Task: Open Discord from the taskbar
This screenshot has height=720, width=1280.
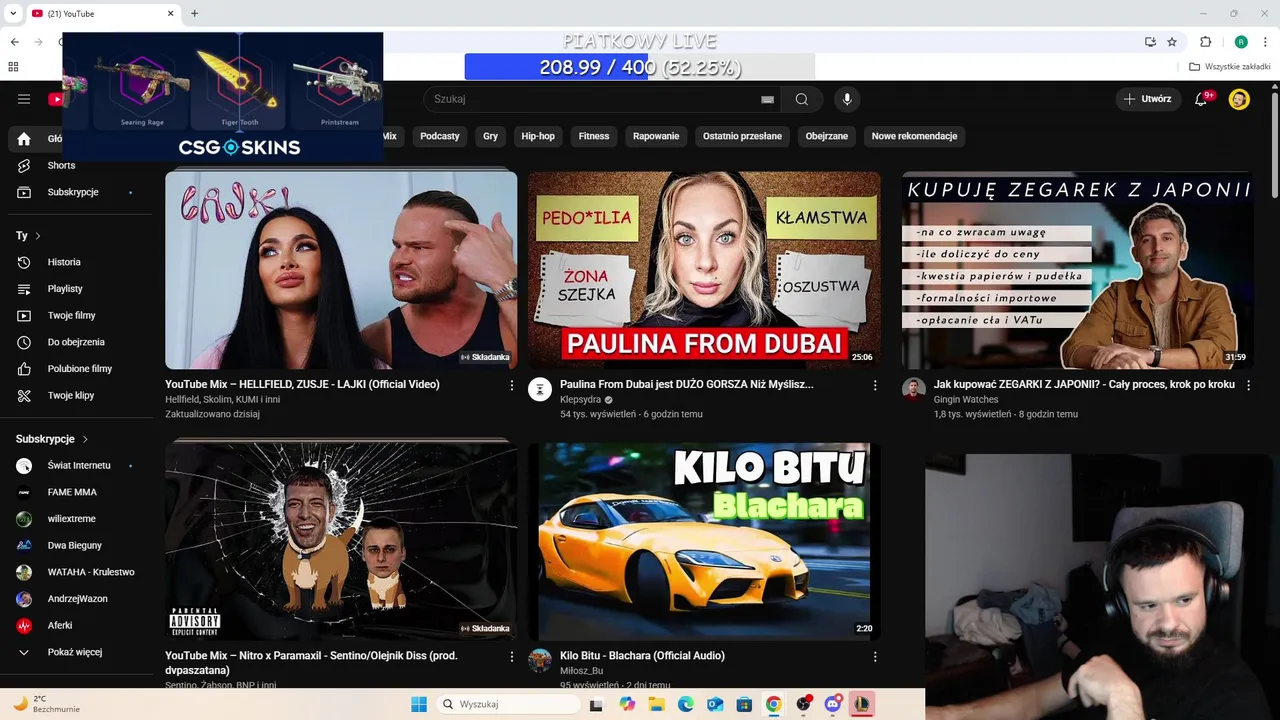Action: 832,704
